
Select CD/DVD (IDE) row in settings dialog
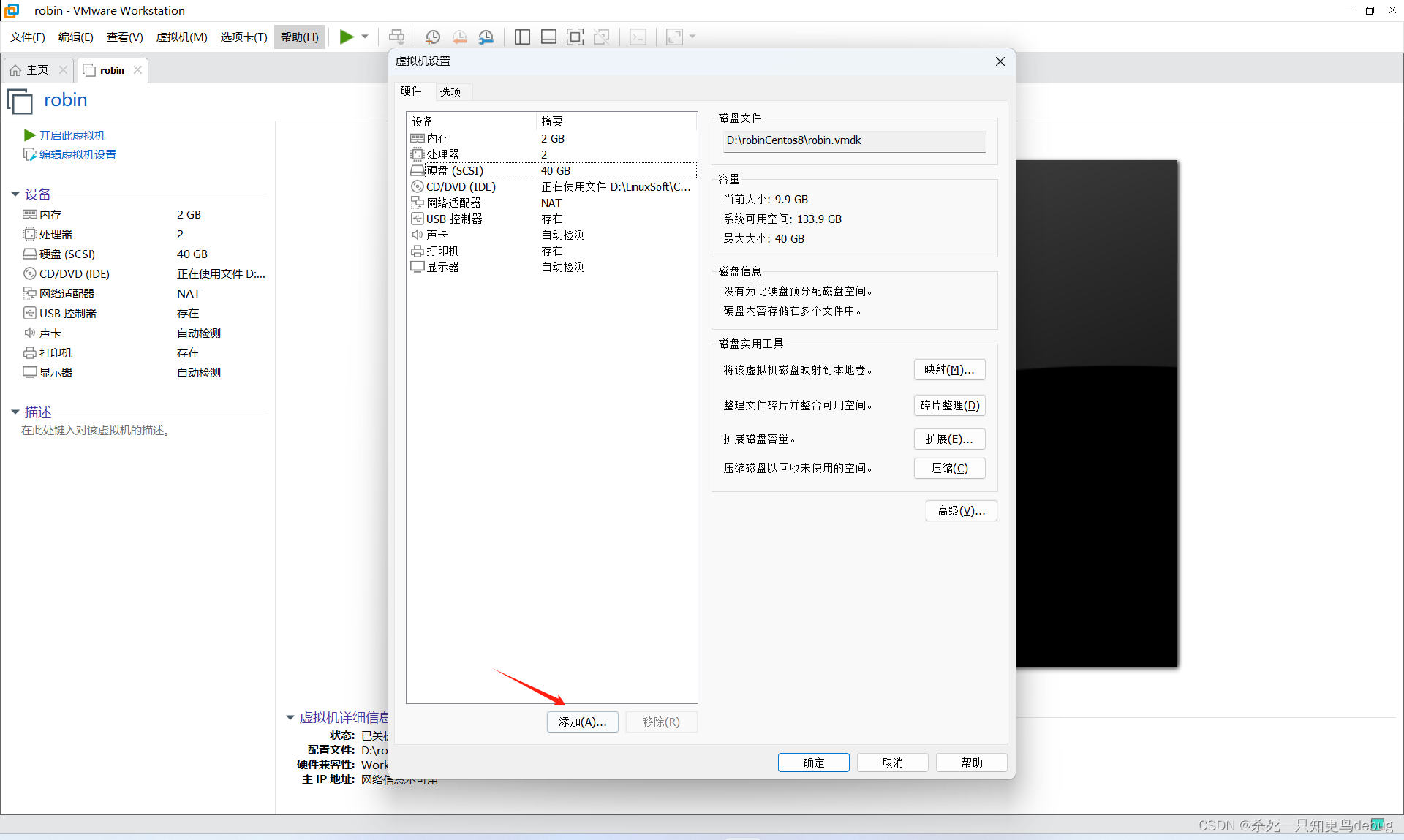click(552, 186)
